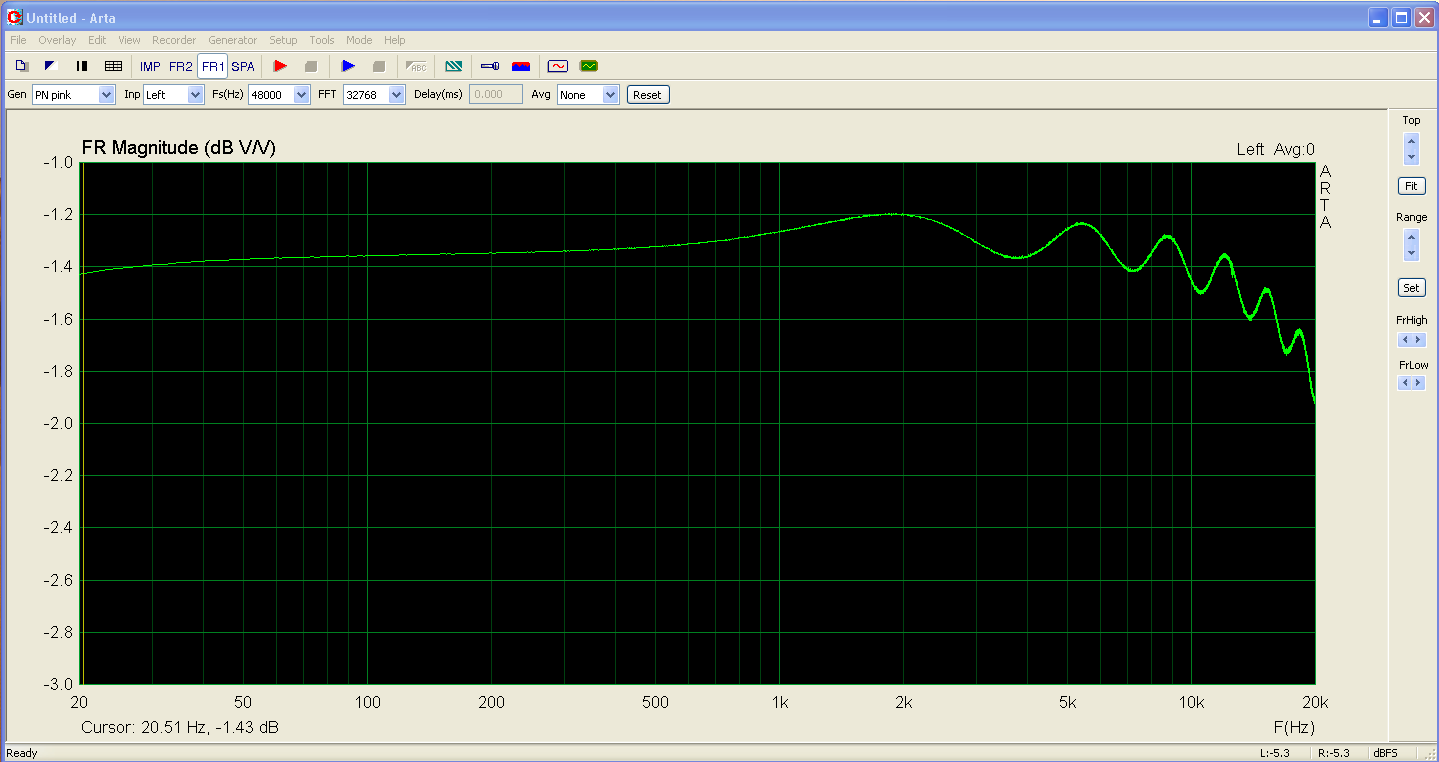1439x762 pixels.
Task: Open the Setup menu
Action: tap(283, 40)
